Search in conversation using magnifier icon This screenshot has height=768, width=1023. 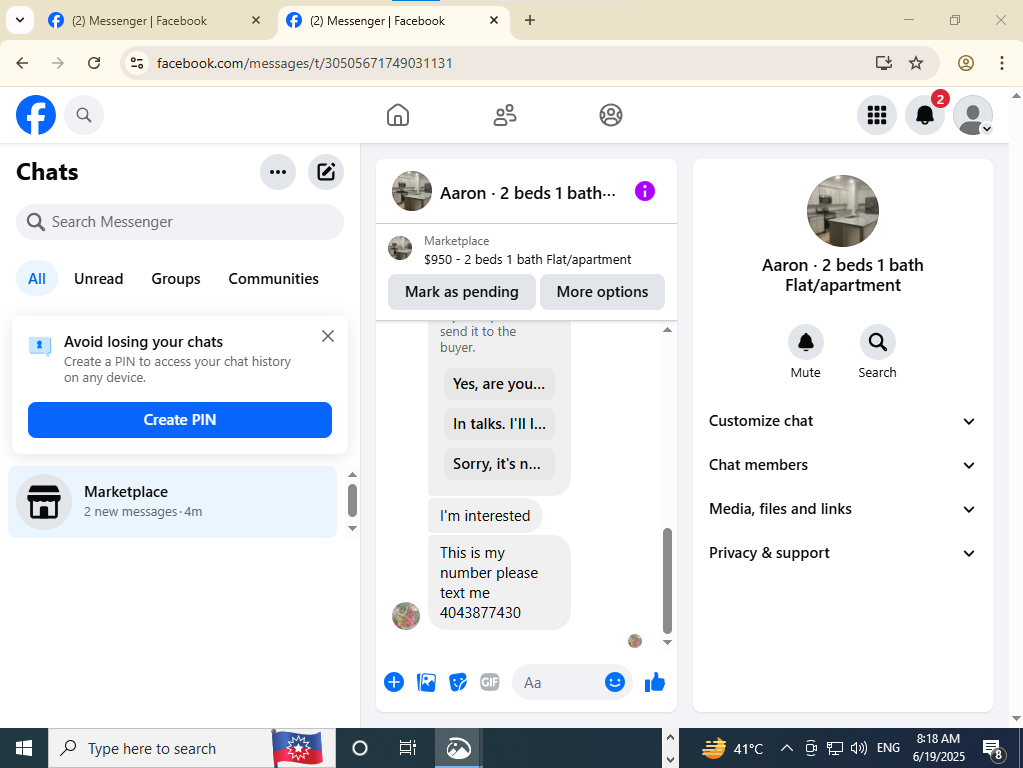878,342
